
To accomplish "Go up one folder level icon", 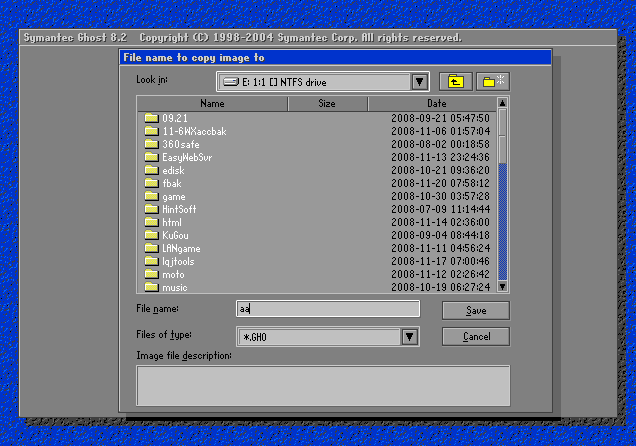I will click(456, 82).
